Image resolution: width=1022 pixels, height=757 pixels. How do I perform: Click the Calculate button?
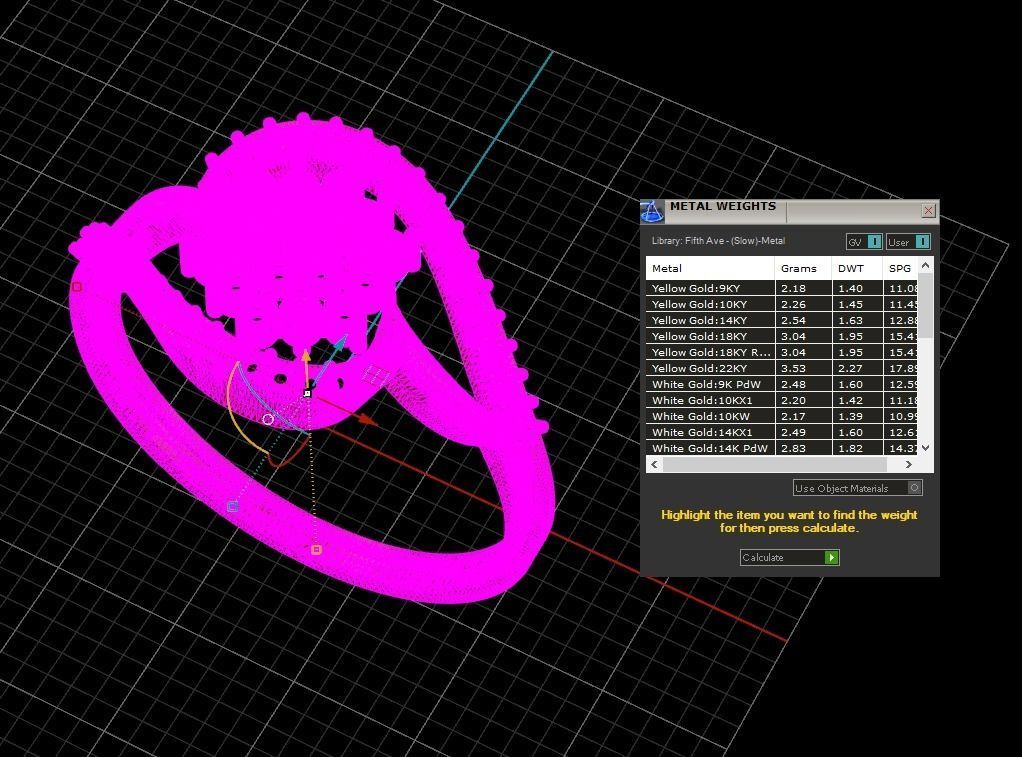pyautogui.click(x=789, y=557)
